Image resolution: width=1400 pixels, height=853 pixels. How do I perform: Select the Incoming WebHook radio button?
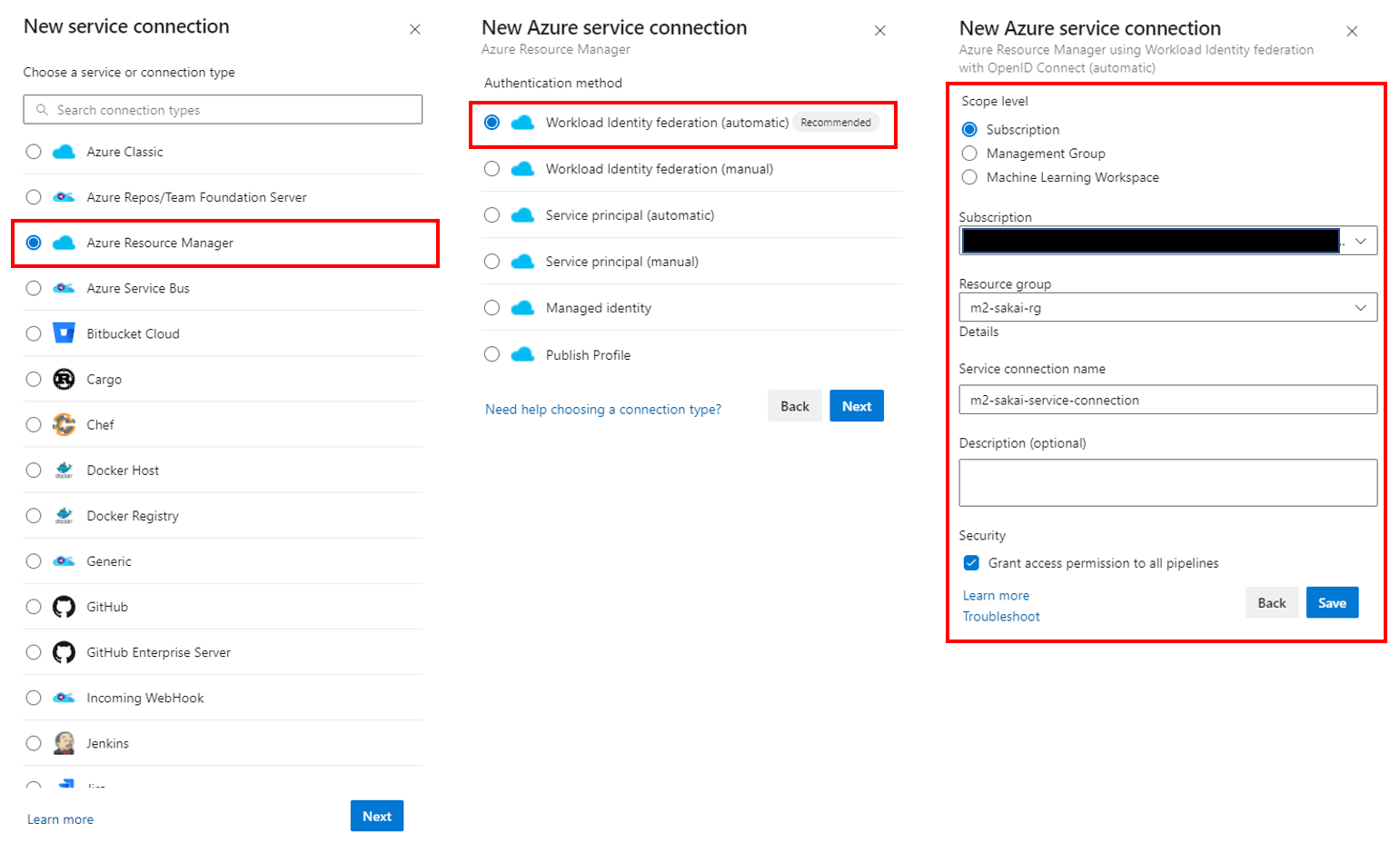[x=34, y=697]
